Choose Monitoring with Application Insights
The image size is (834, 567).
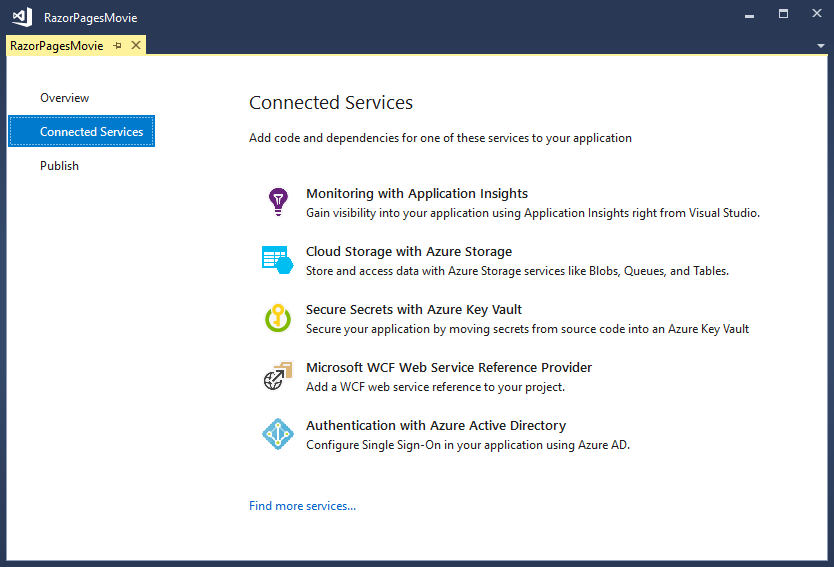[x=416, y=194]
